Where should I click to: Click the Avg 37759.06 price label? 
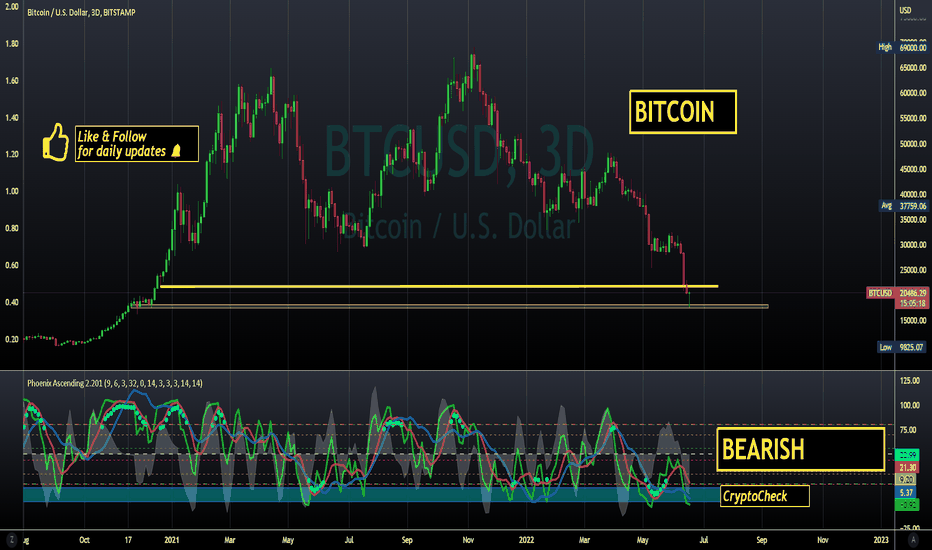(x=903, y=206)
